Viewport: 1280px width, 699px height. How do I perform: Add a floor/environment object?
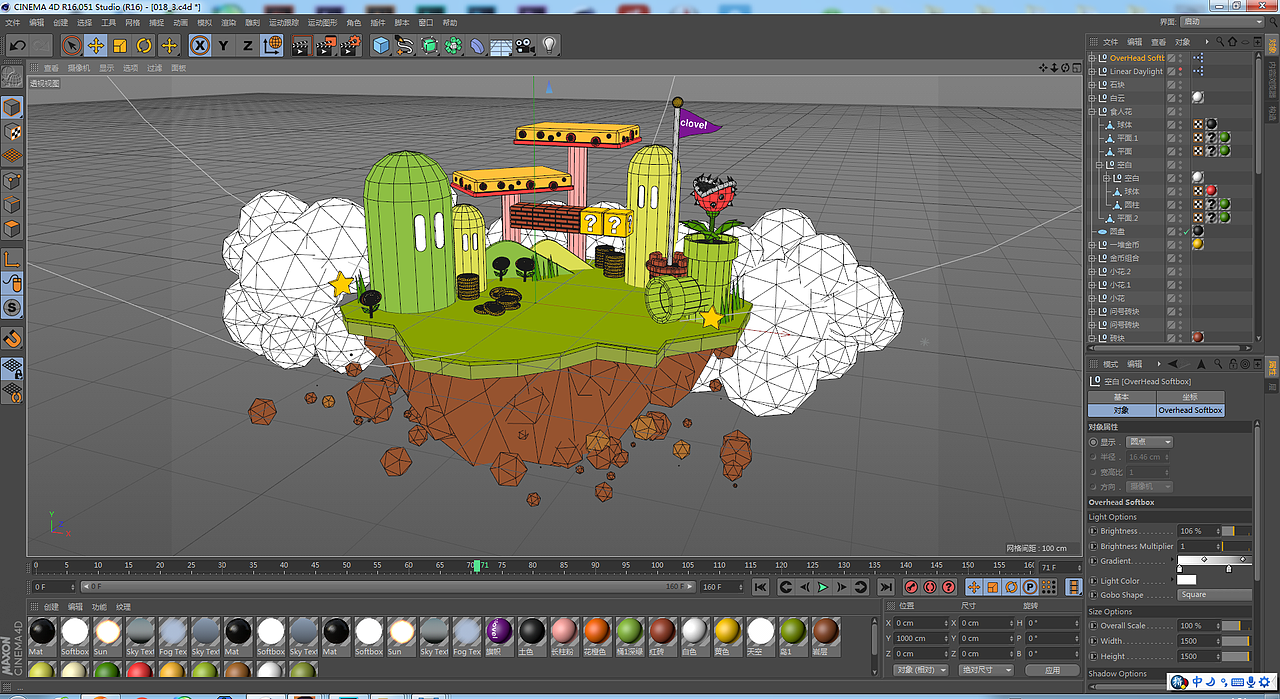tap(501, 45)
